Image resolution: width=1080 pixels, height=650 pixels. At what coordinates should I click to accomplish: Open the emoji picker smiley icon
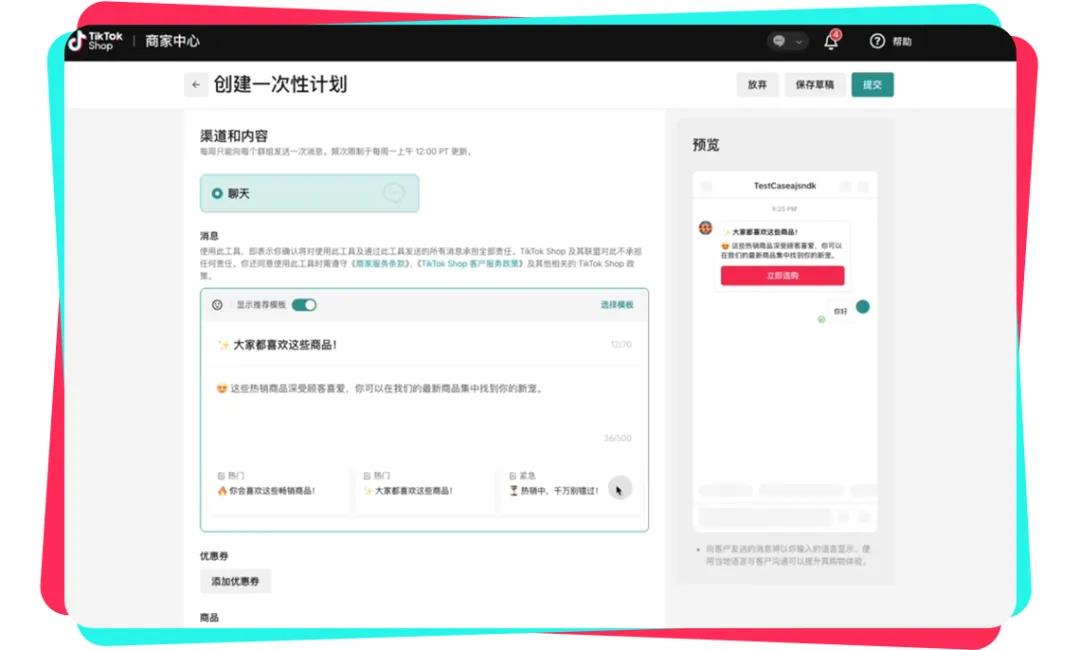(x=217, y=304)
